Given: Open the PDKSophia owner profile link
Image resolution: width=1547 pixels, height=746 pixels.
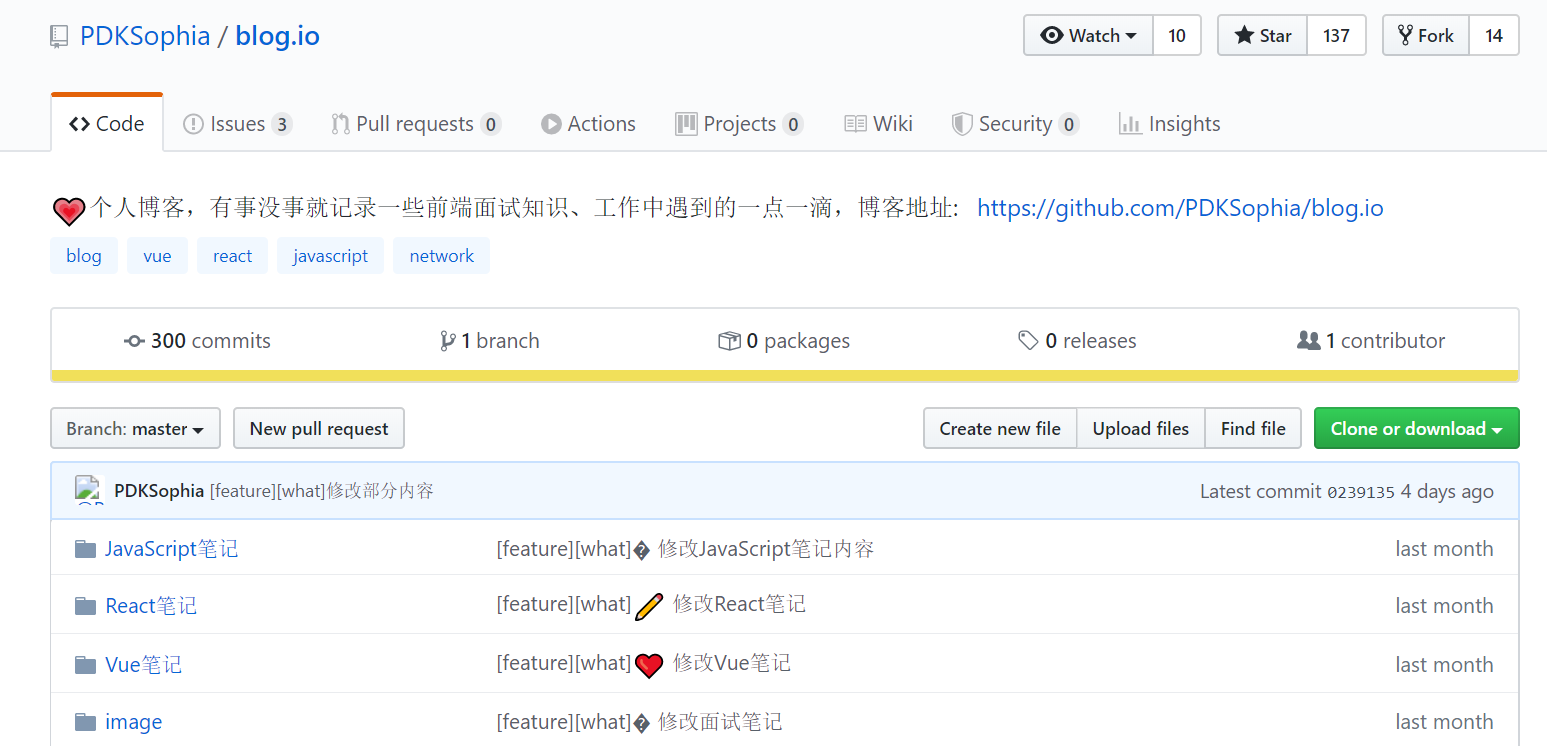Looking at the screenshot, I should pos(145,37).
